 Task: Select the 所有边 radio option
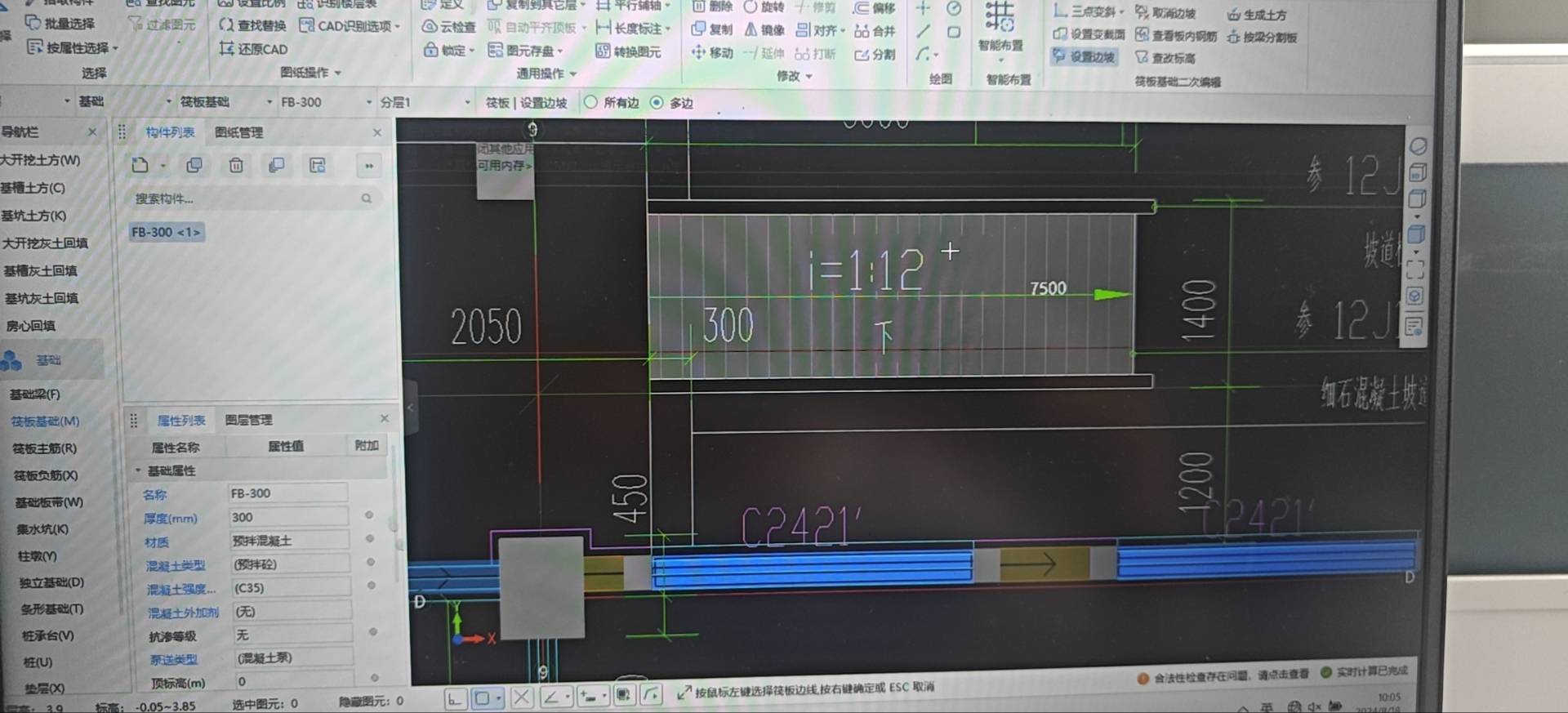click(612, 103)
